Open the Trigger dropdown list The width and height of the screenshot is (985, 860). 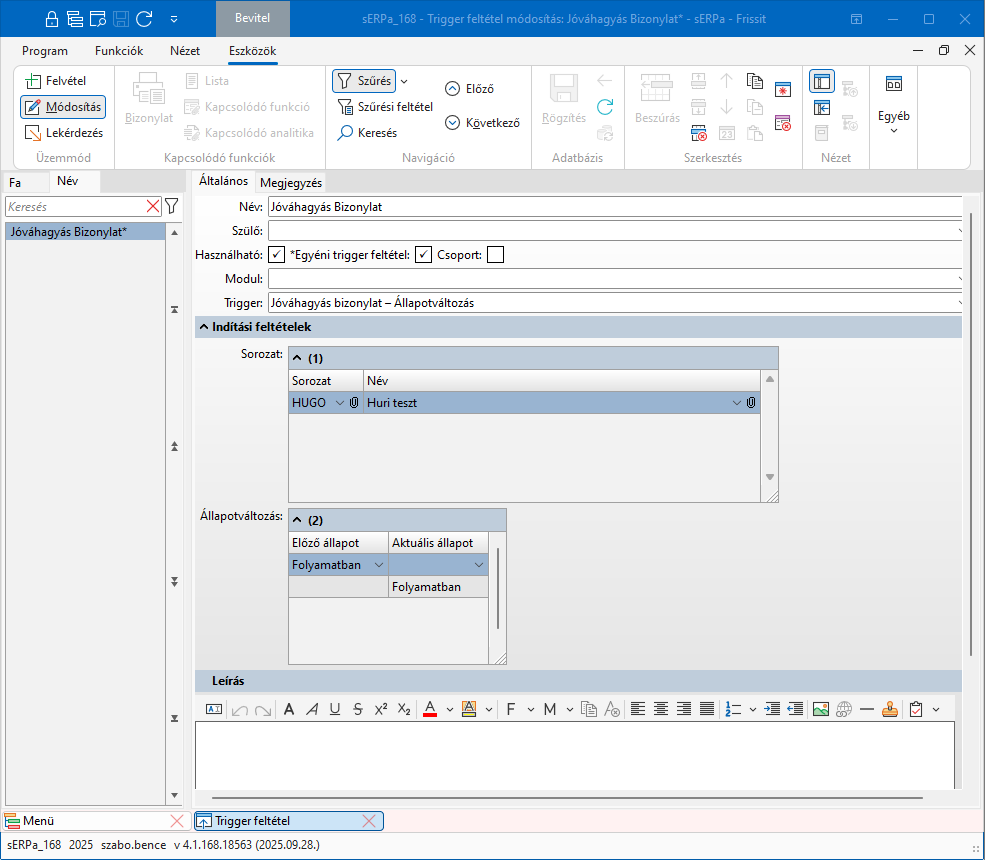pos(960,302)
